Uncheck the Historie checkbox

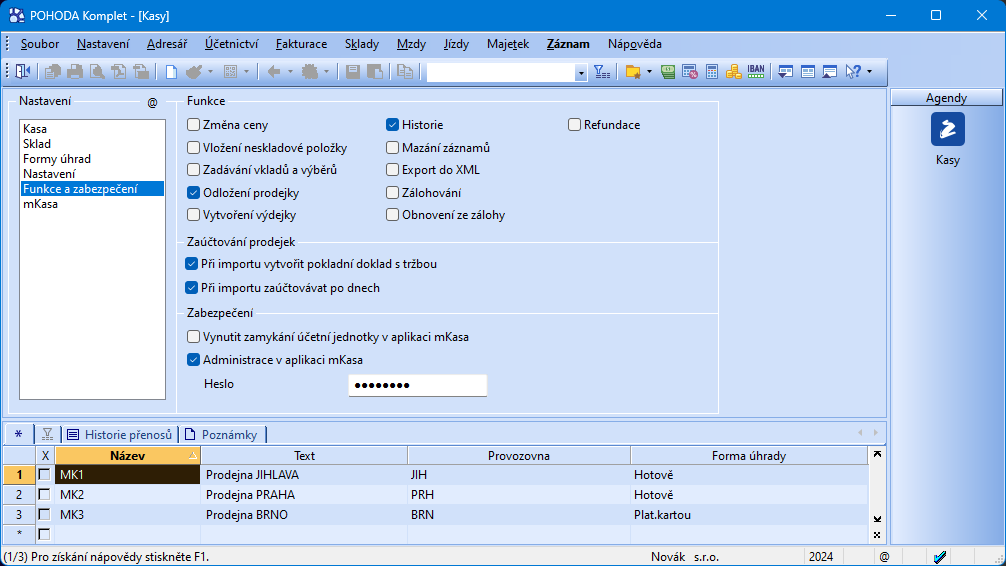pos(392,124)
